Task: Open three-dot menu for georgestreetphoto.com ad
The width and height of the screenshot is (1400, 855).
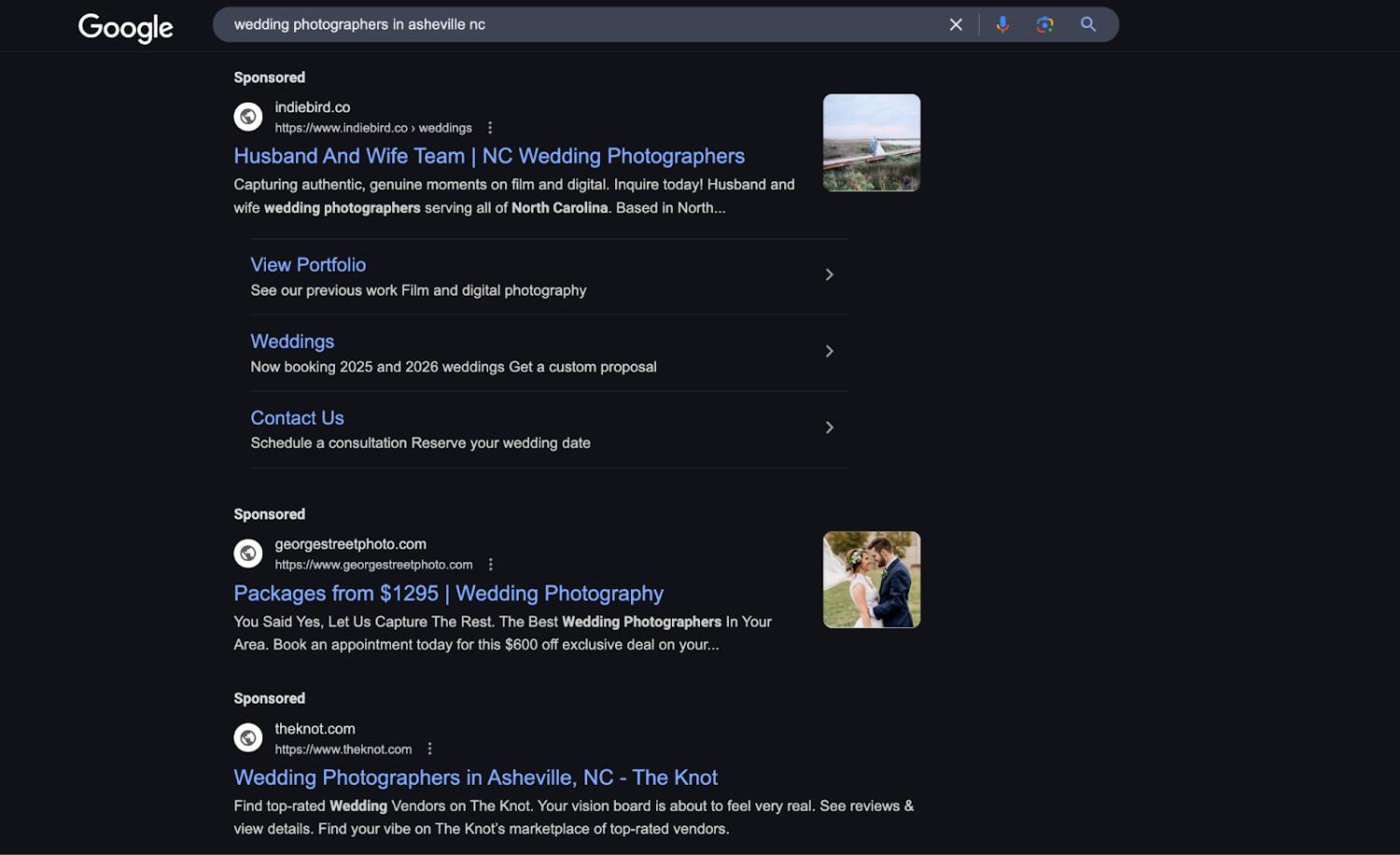Action: pos(491,565)
